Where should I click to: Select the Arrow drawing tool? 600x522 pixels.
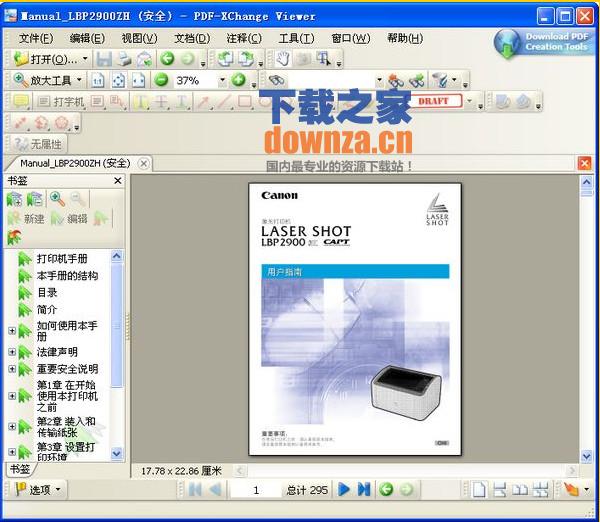click(203, 101)
